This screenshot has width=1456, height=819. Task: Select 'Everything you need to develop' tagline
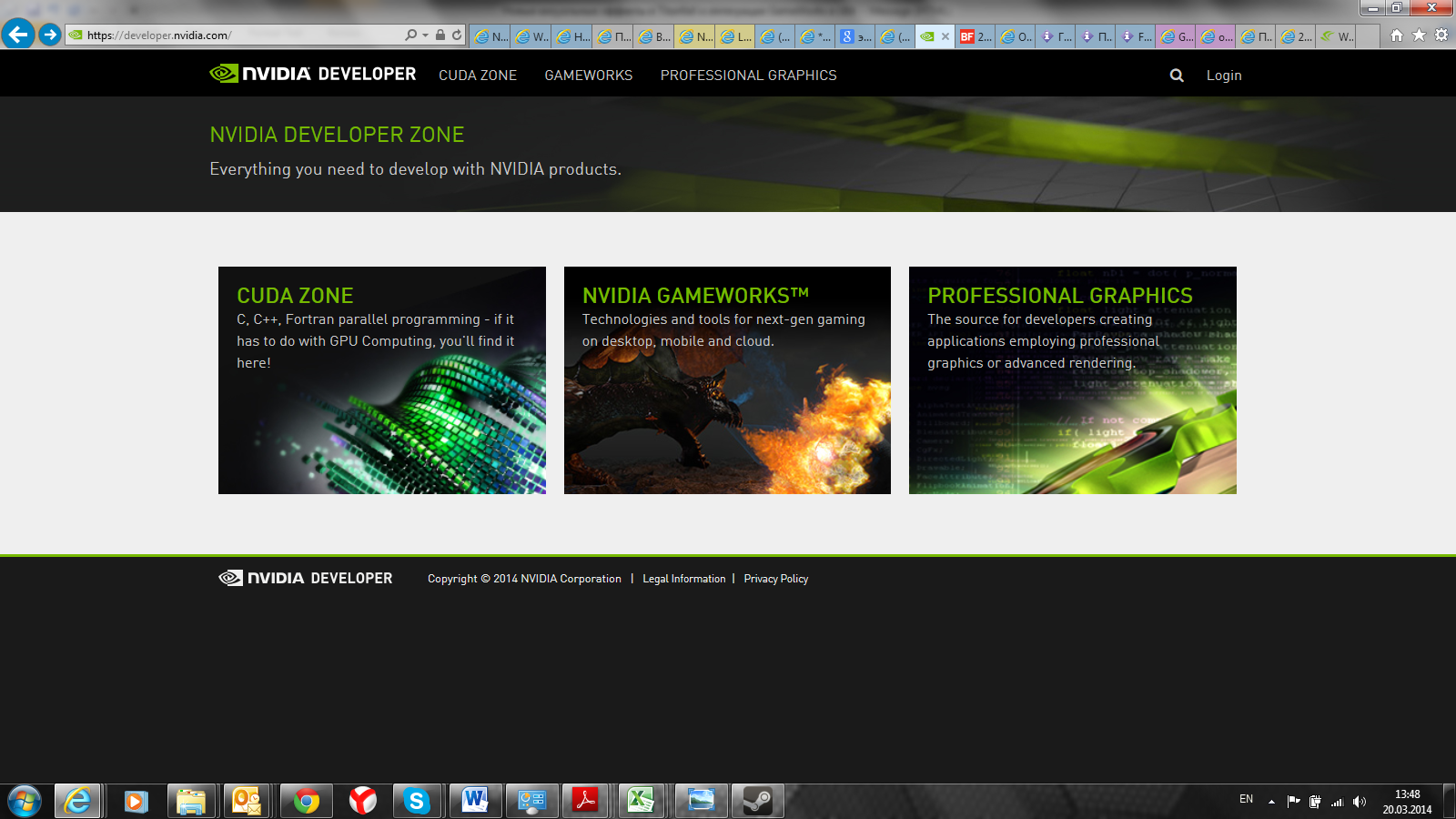coord(415,169)
